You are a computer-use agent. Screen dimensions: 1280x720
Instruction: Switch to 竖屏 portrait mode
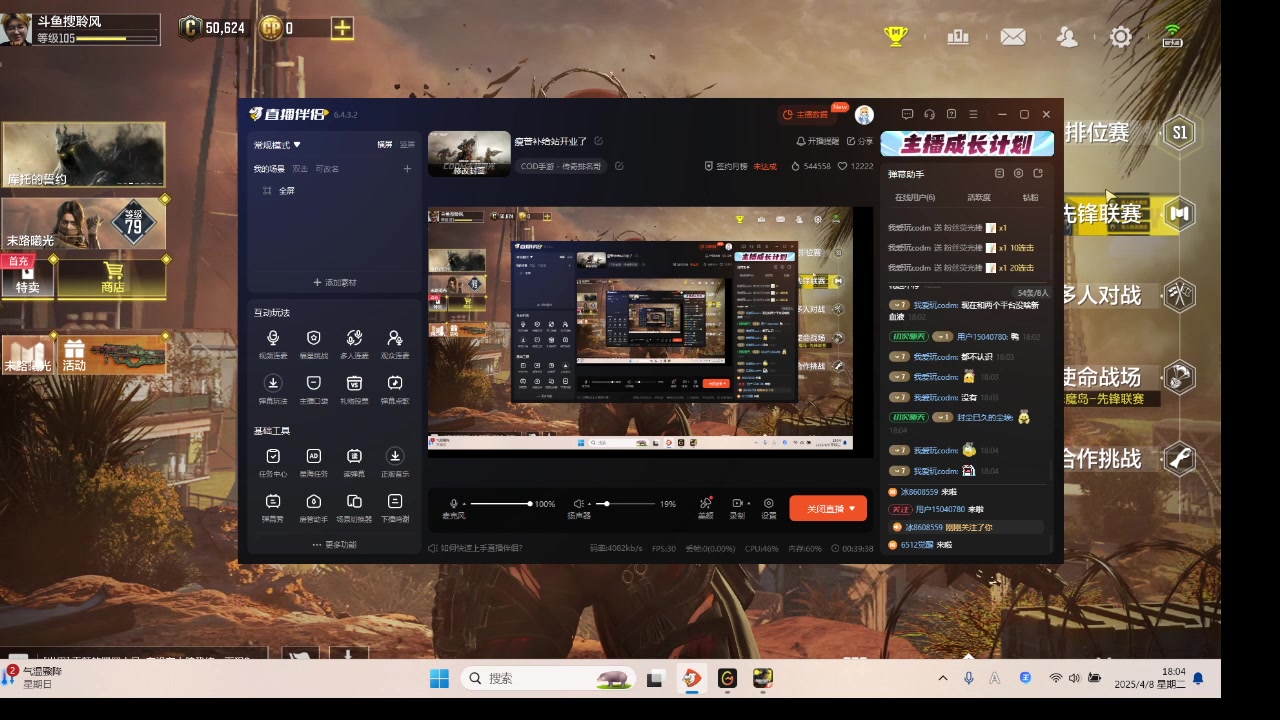coord(407,145)
